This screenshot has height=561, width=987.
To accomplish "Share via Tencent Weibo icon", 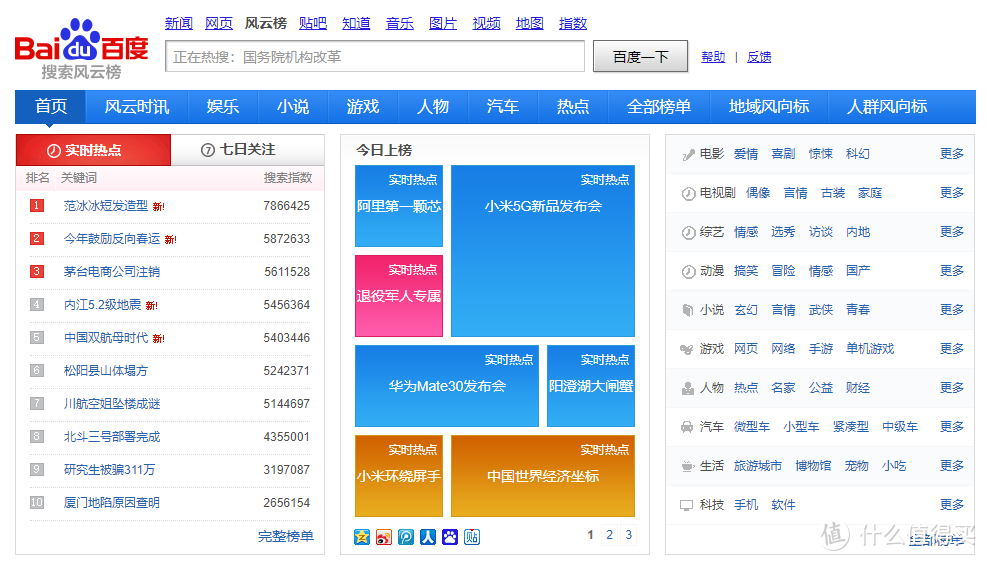I will 406,536.
